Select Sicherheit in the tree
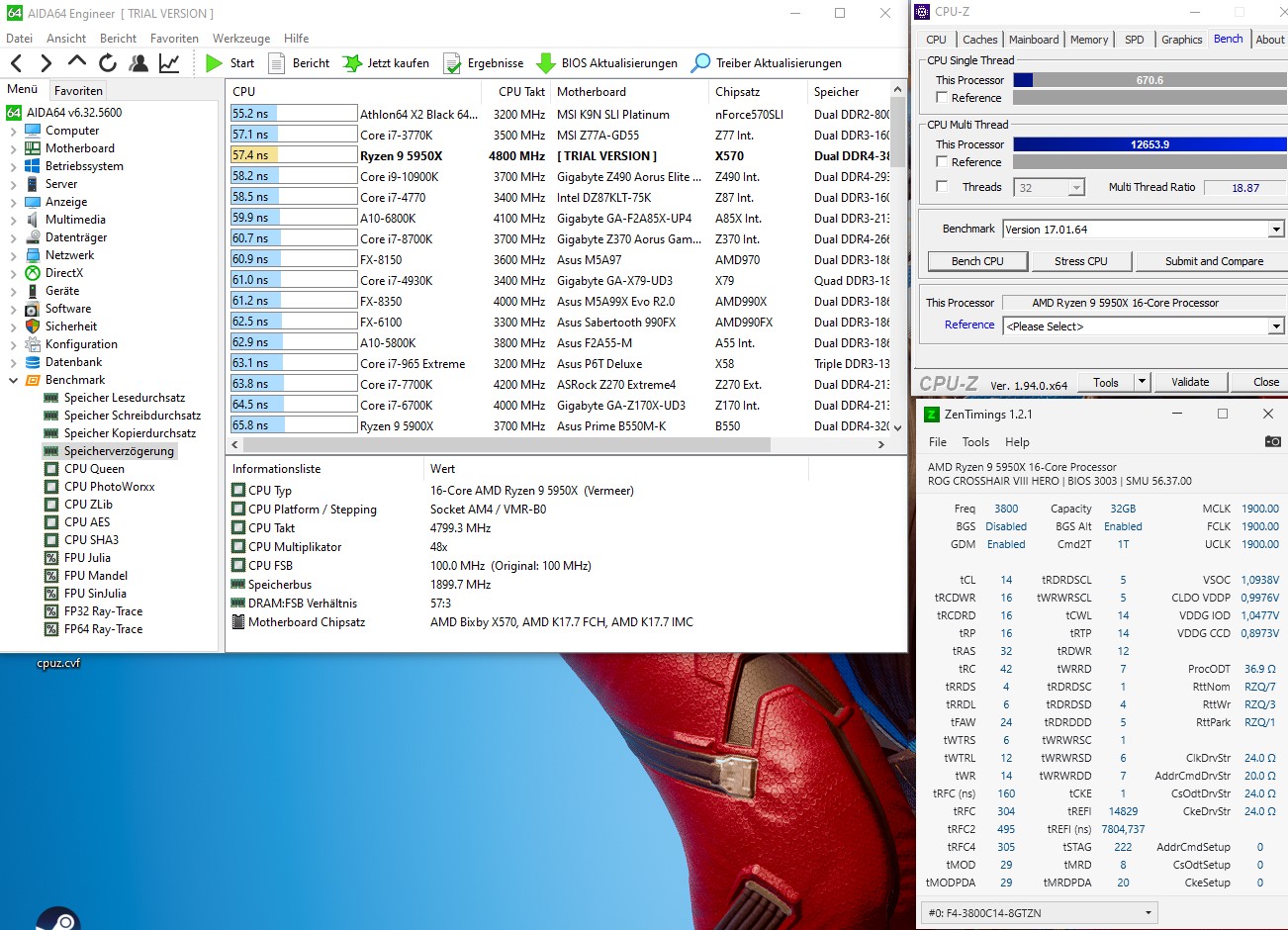 (71, 326)
